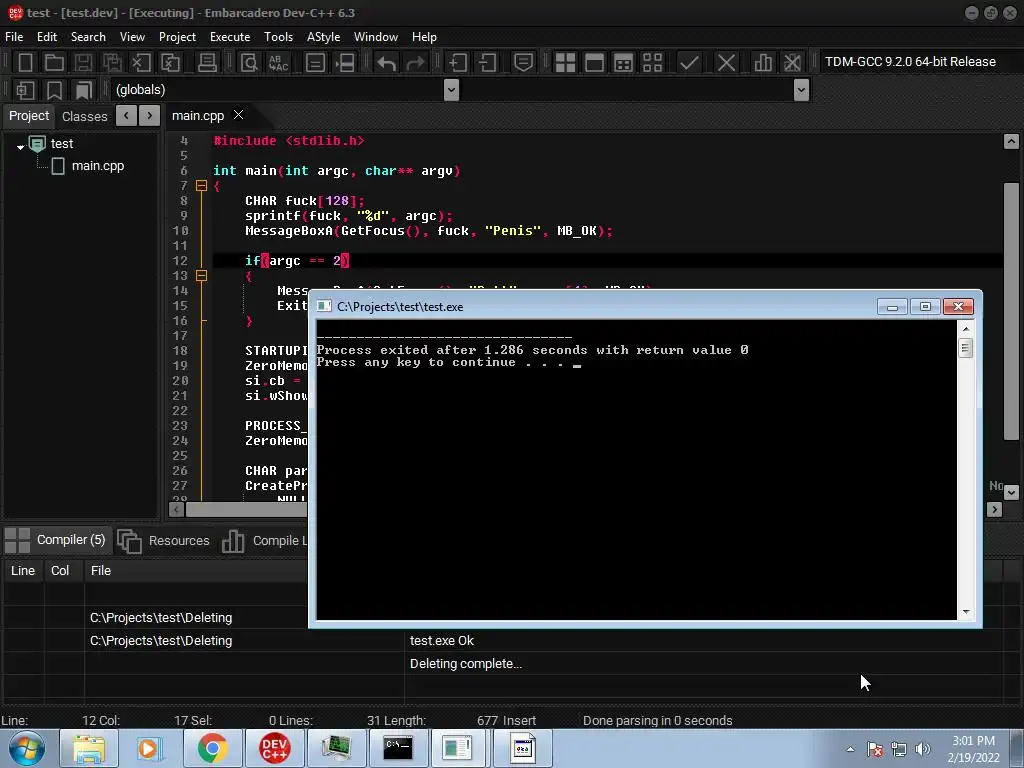Click the Goto Bookmarks icon
This screenshot has width=1024, height=768.
click(x=84, y=90)
